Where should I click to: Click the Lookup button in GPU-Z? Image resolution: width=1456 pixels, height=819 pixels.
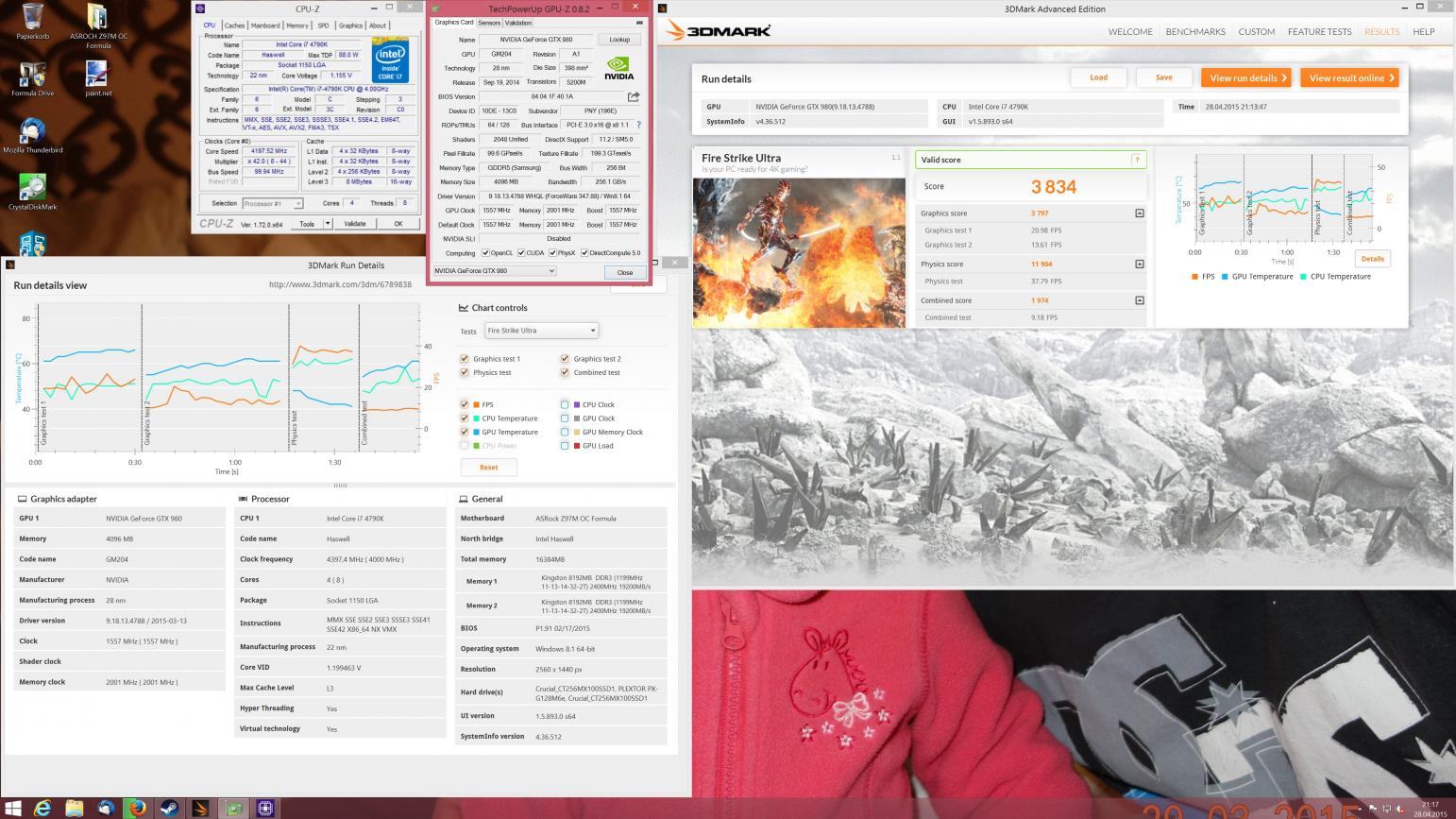(x=619, y=40)
